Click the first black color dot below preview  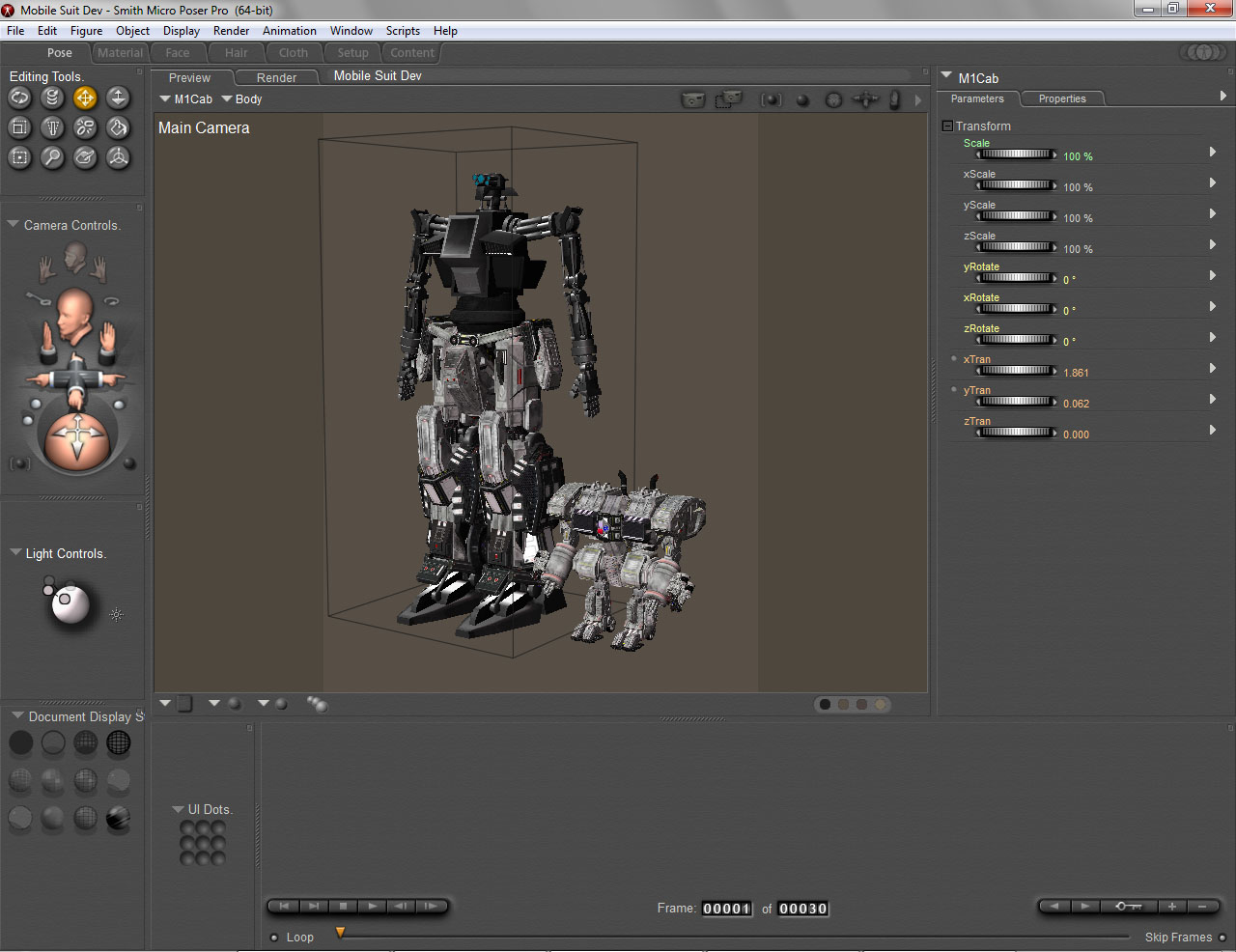pyautogui.click(x=825, y=704)
